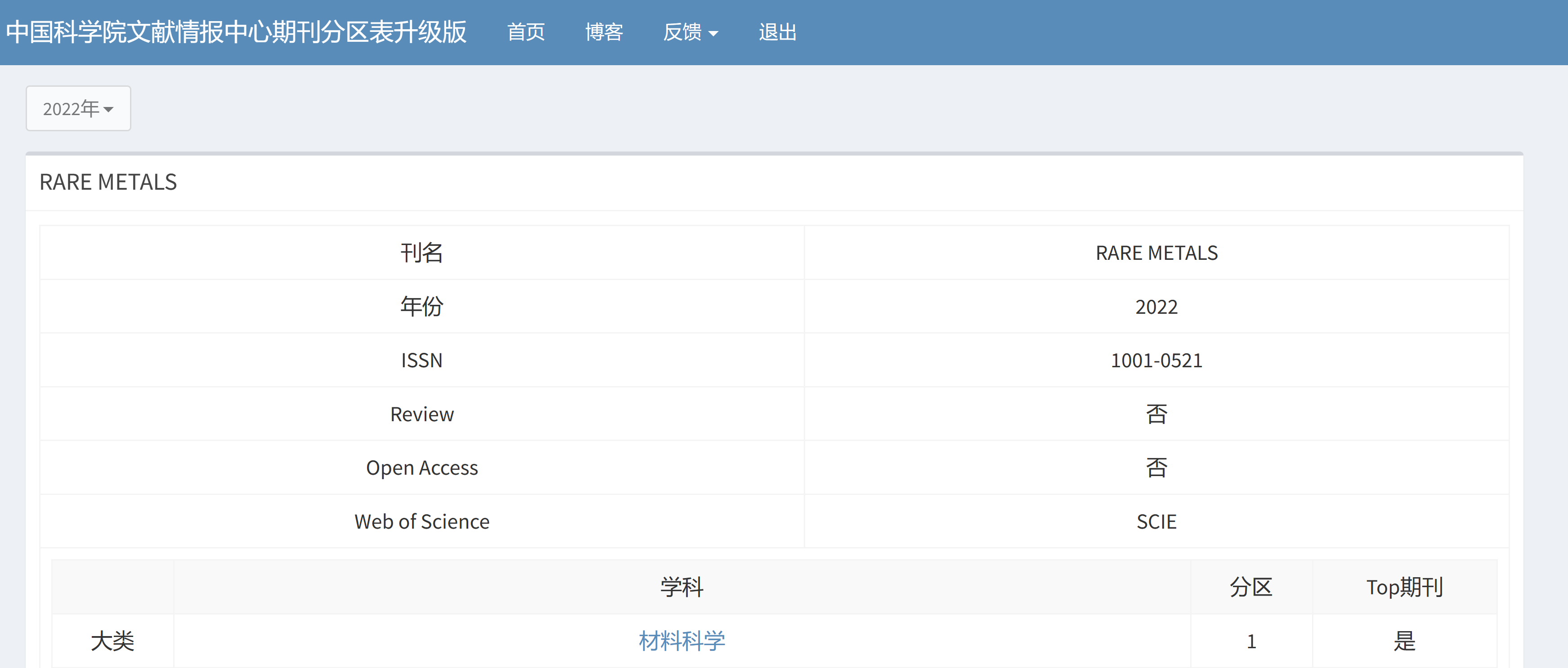
Task: Open the 材料科学 subject link
Action: pyautogui.click(x=682, y=641)
